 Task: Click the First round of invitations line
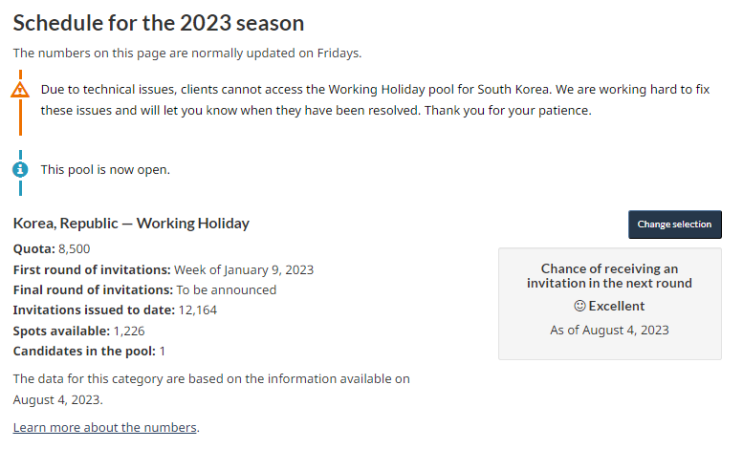[163, 270]
